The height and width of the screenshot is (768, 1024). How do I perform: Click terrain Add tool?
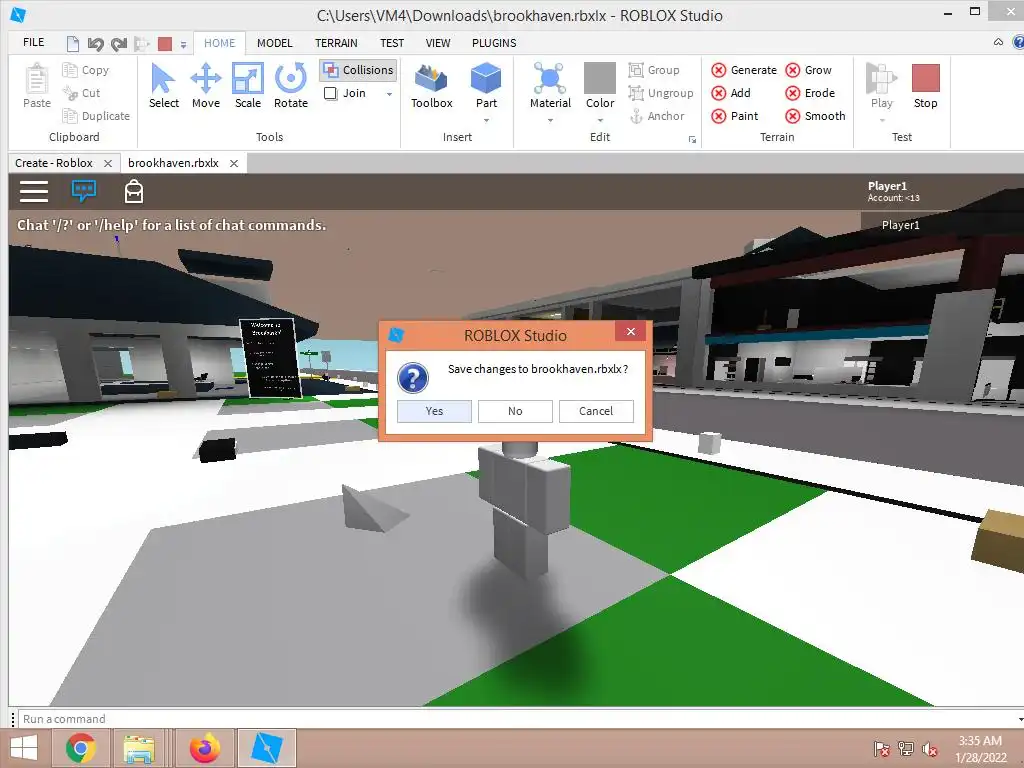pyautogui.click(x=731, y=93)
